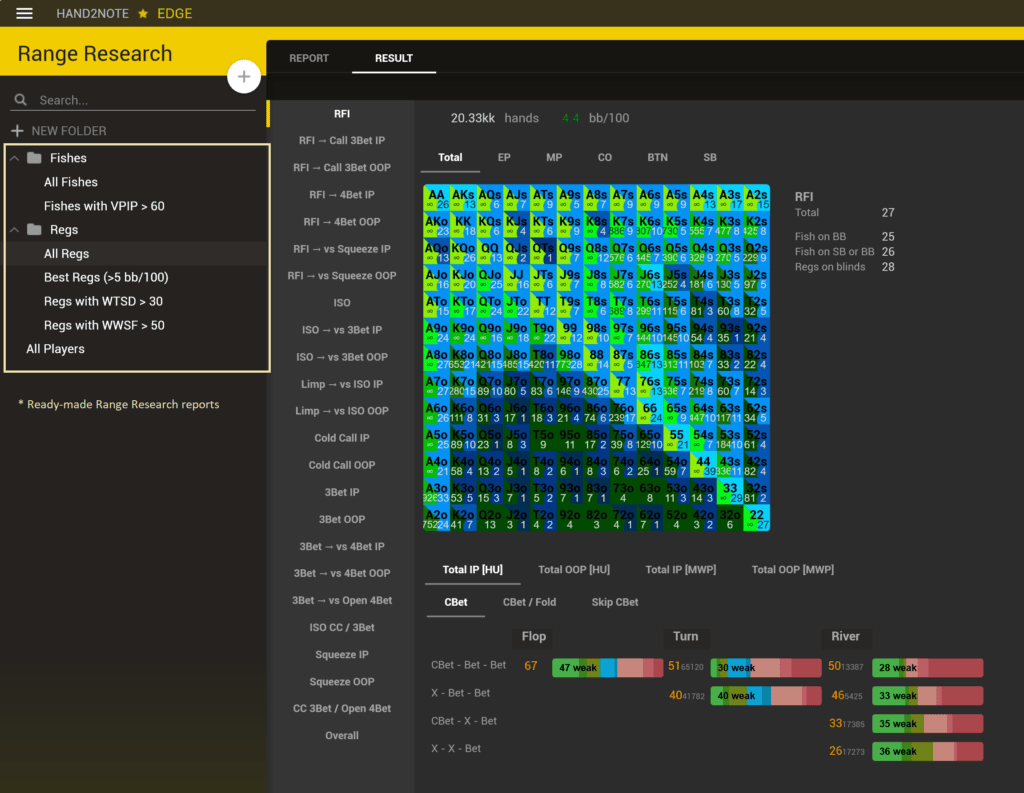Switch to the REPORT tab
This screenshot has height=793, width=1024.
[309, 58]
